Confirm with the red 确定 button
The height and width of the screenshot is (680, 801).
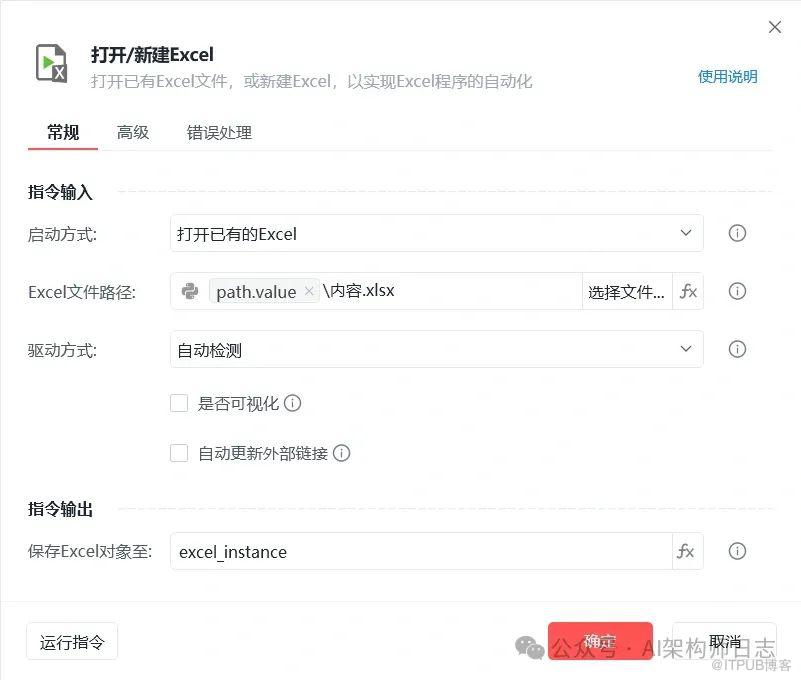[600, 641]
